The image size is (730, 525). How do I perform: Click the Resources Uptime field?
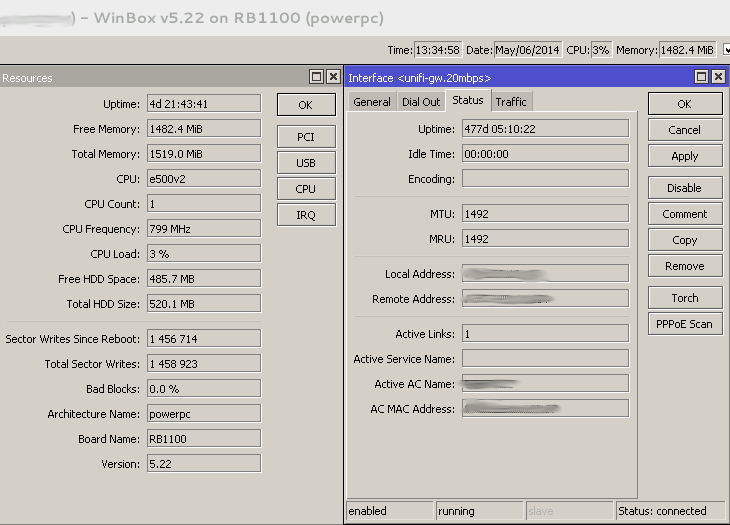[204, 104]
